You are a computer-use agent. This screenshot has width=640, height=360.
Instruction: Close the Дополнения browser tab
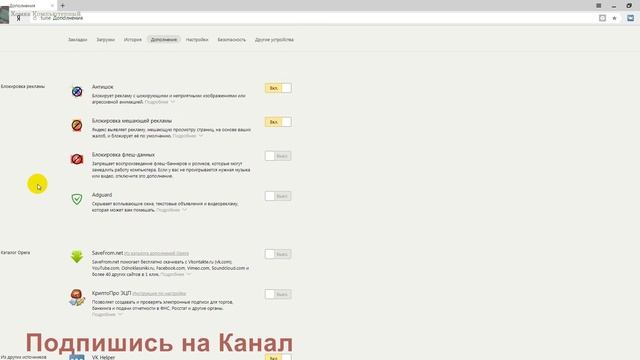(52, 6)
